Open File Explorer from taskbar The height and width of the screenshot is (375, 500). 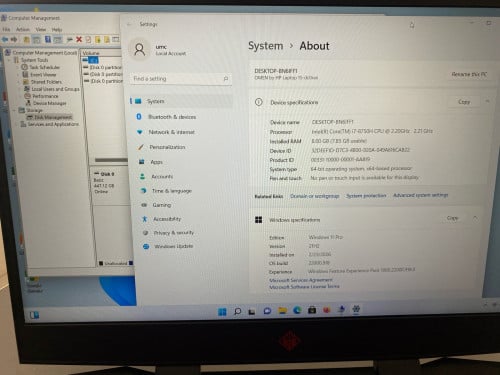coord(282,311)
